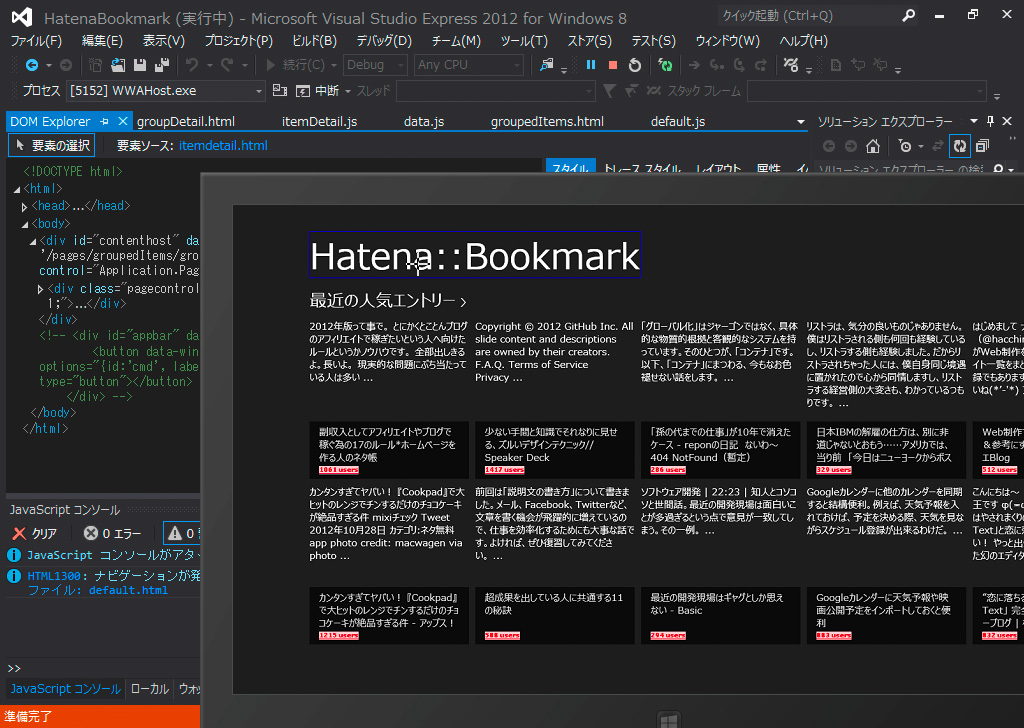1024x728 pixels.
Task: Click the Save All double-disk icon
Action: (162, 65)
